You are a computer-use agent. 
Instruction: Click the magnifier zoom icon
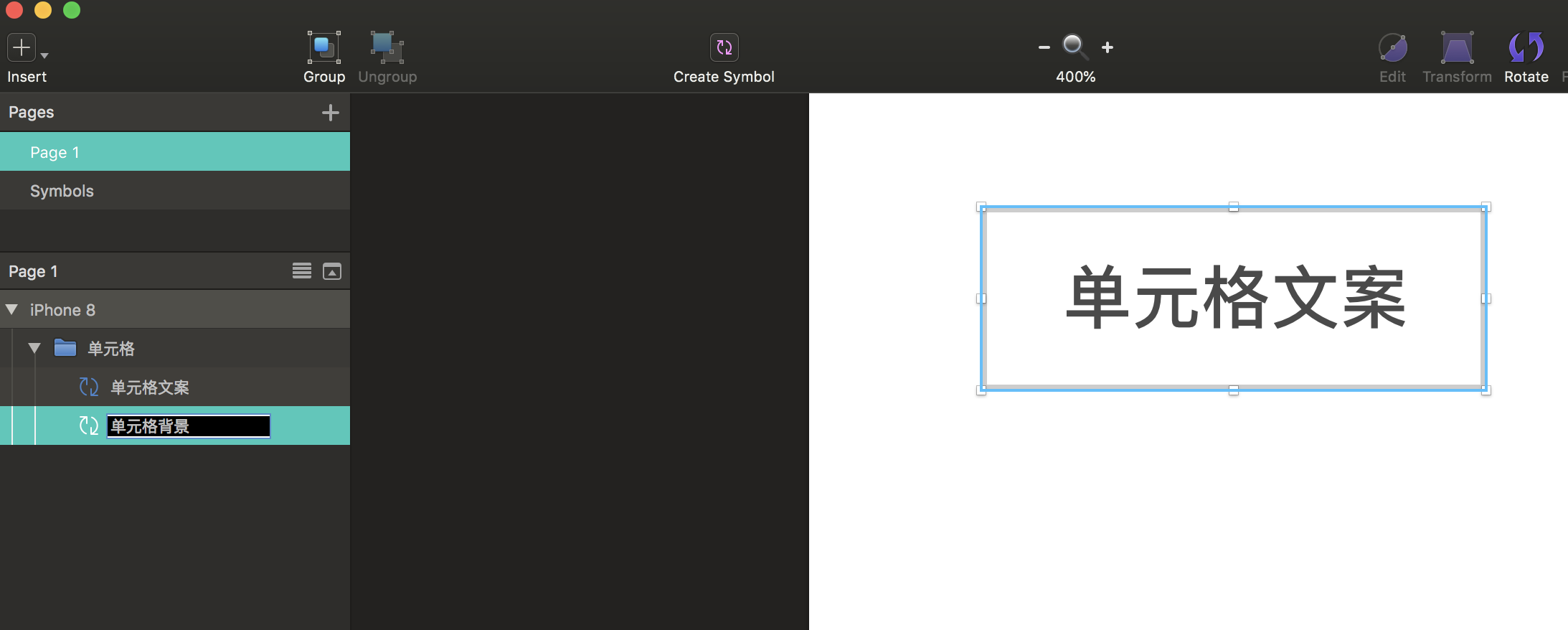(x=1075, y=47)
